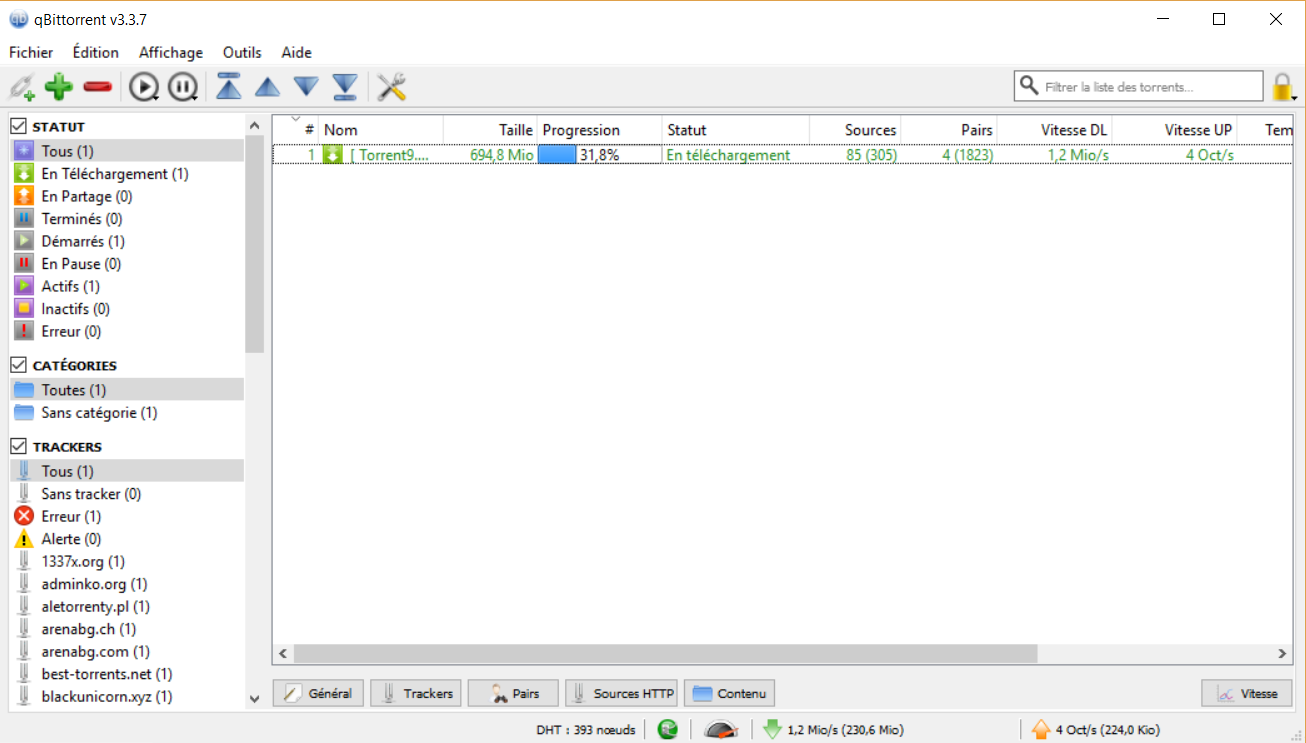Screen dimensions: 1306x743
Task: Open the dropdown arrow beside the padlock
Action: click(x=1295, y=98)
